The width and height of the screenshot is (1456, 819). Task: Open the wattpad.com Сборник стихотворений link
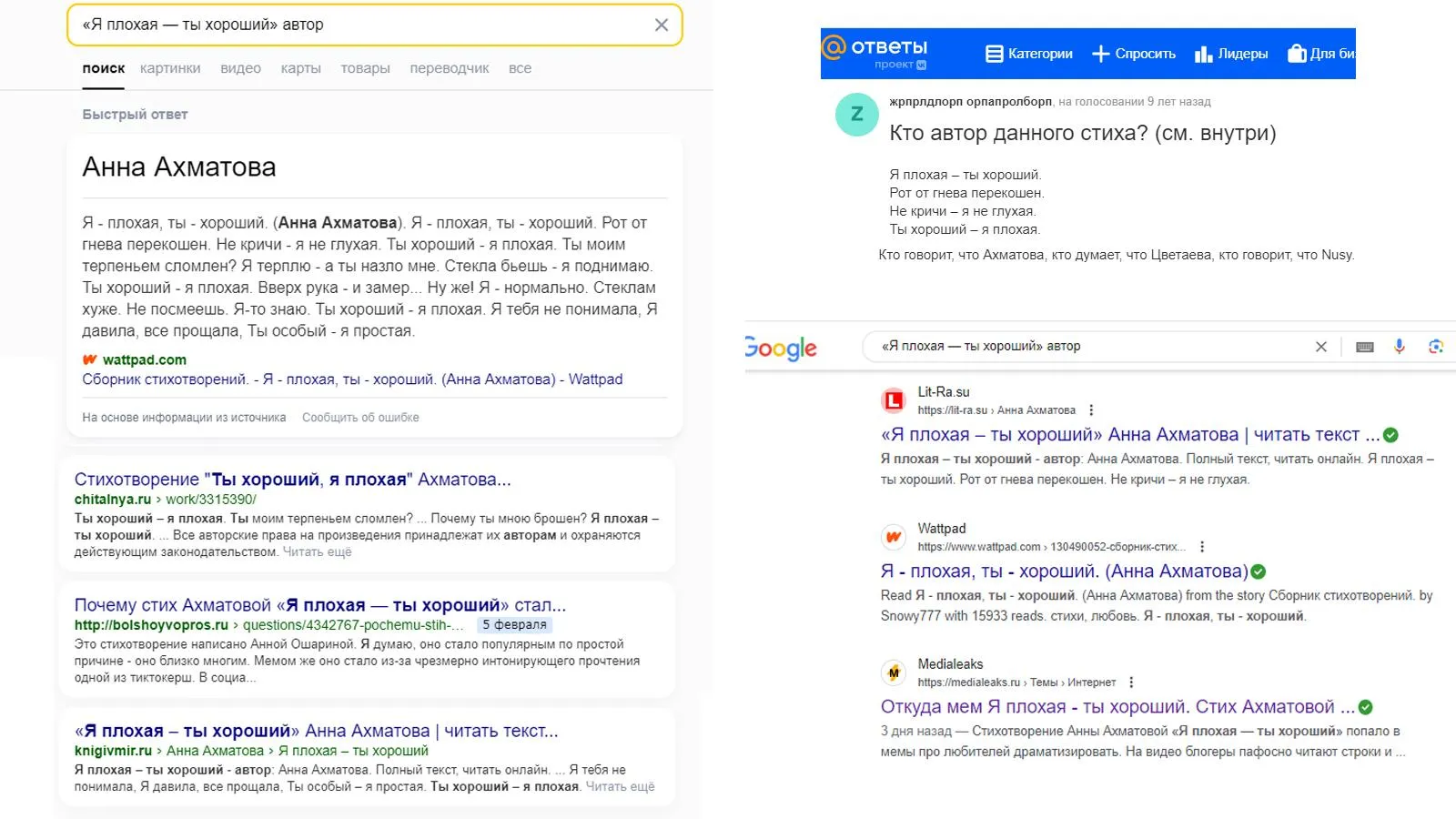coord(352,379)
